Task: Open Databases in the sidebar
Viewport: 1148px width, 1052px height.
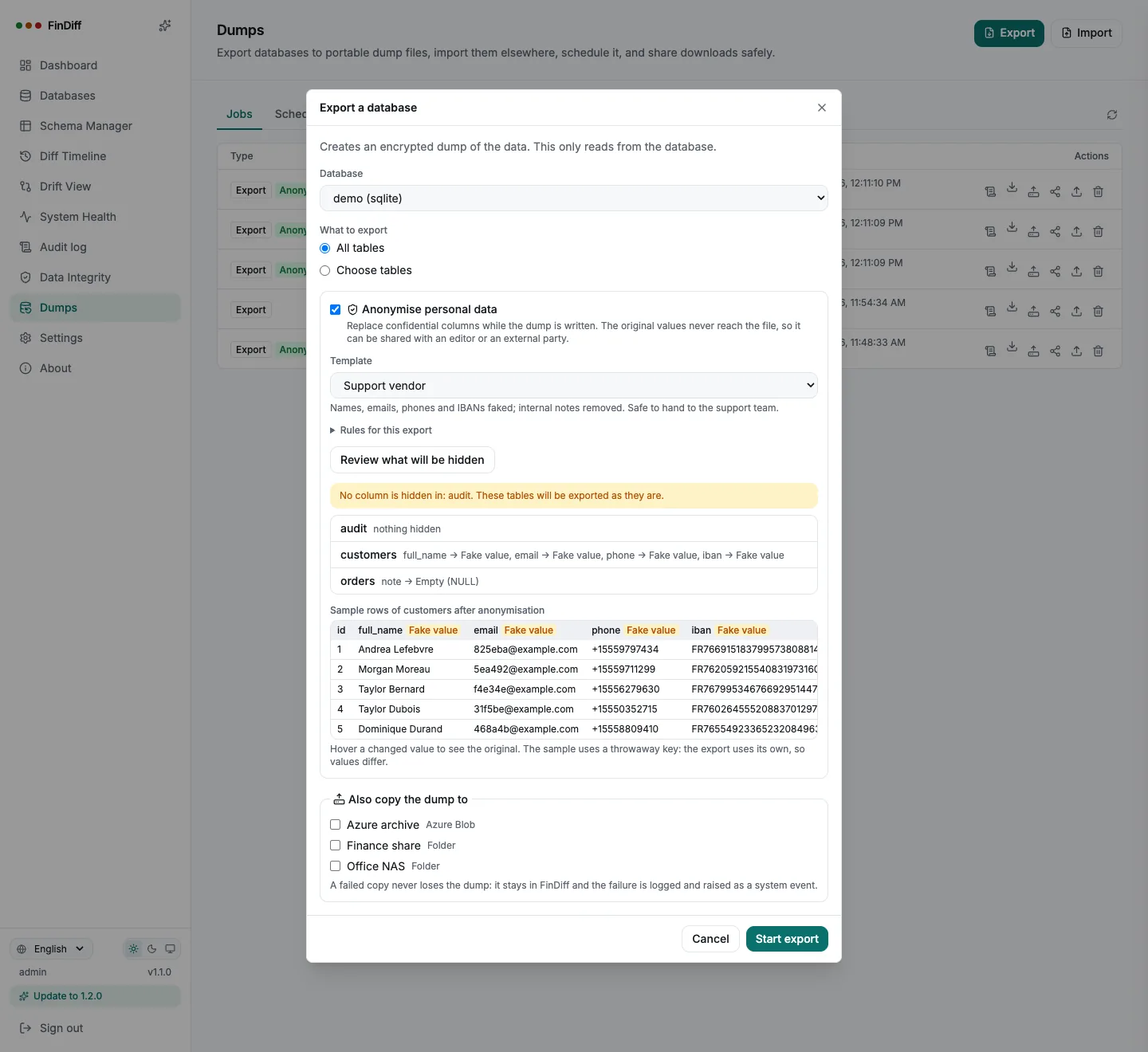Action: coord(96,96)
